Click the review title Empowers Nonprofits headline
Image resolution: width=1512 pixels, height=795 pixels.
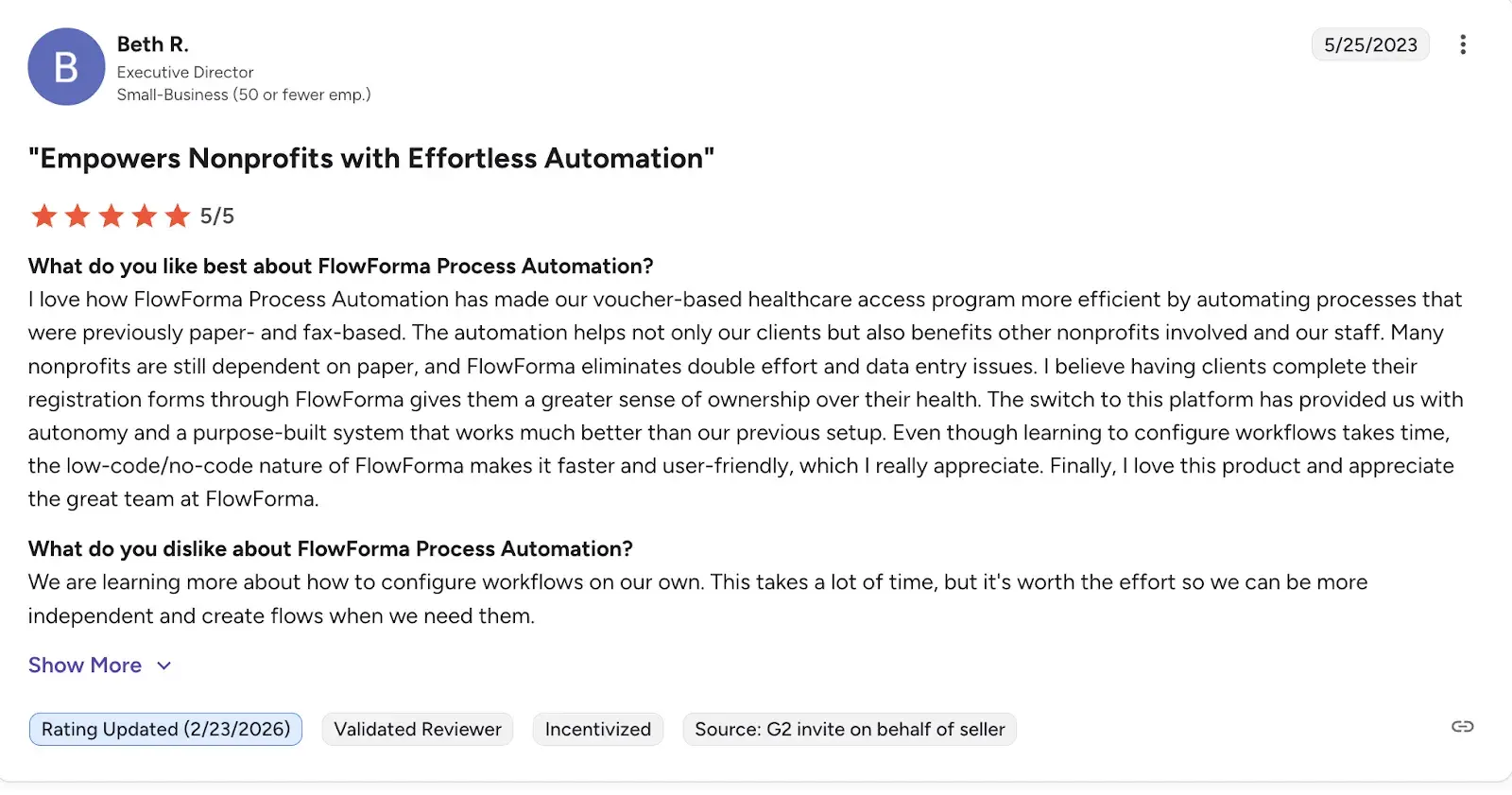[371, 158]
